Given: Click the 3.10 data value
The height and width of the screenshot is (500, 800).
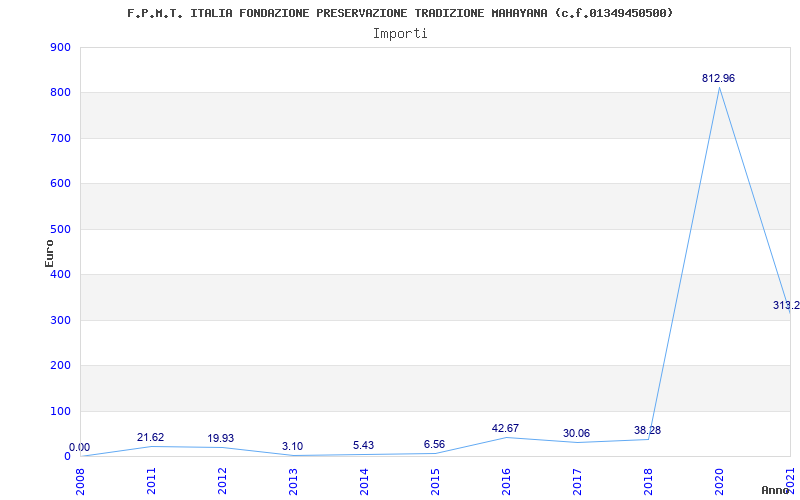Looking at the screenshot, I should 292,446.
